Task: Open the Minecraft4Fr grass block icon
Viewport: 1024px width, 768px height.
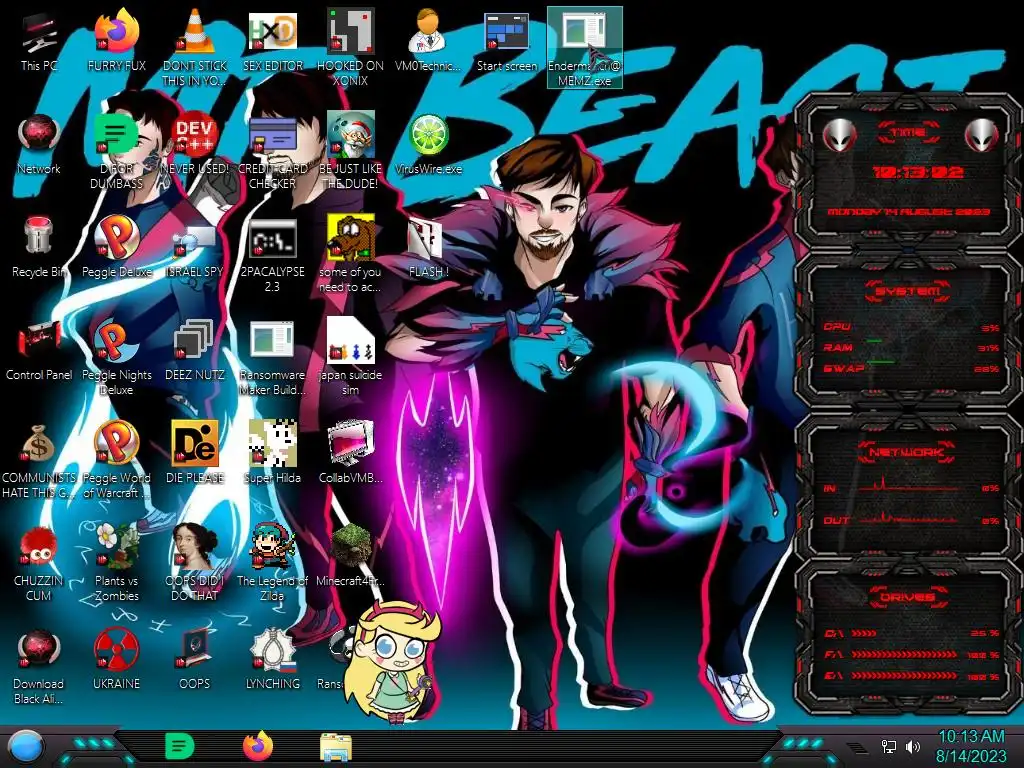Action: (350, 556)
